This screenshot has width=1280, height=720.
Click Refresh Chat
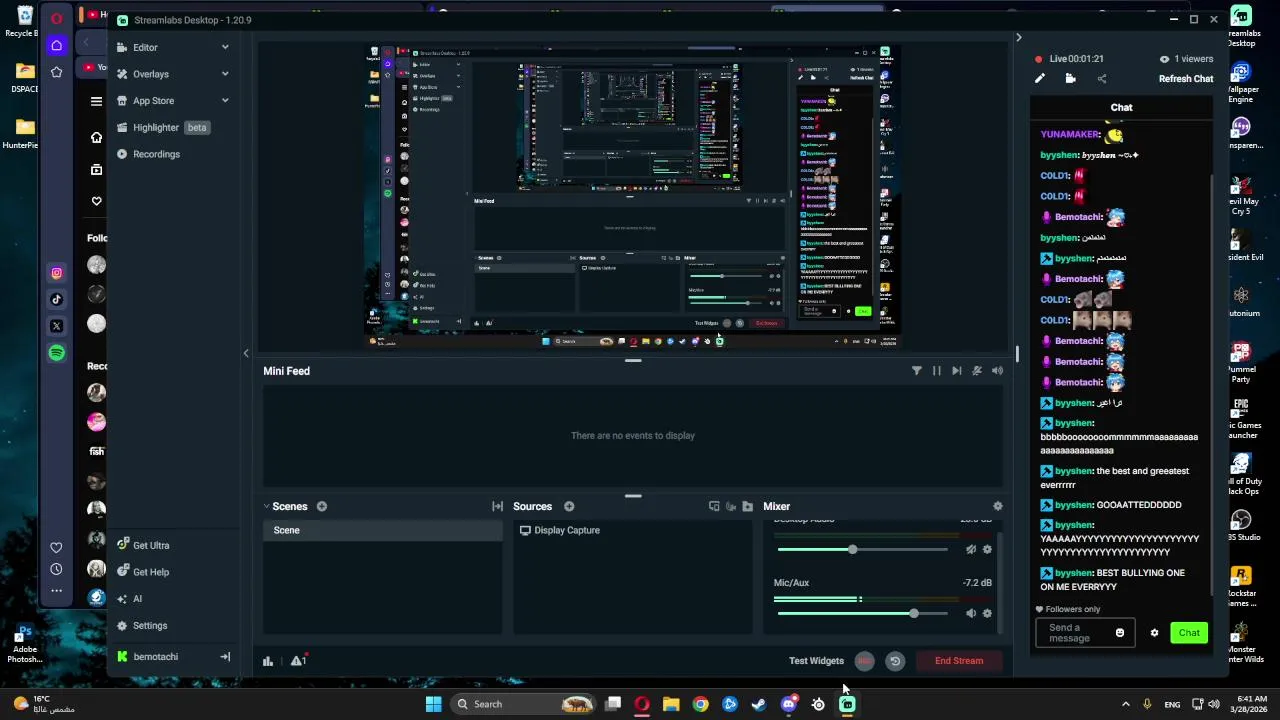(1186, 79)
